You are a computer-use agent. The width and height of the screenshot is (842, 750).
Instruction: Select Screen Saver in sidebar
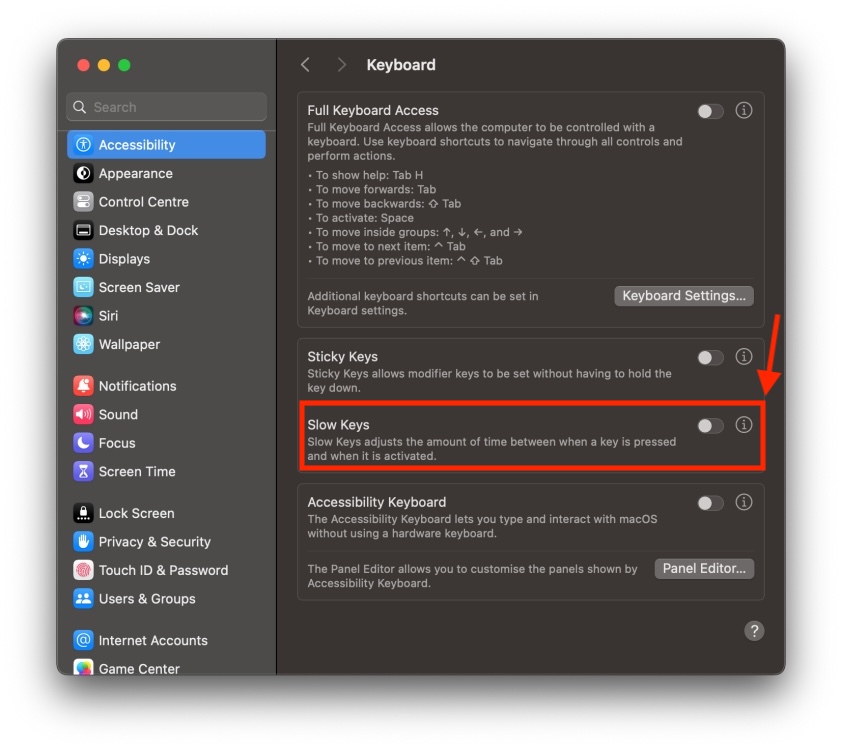[166, 287]
